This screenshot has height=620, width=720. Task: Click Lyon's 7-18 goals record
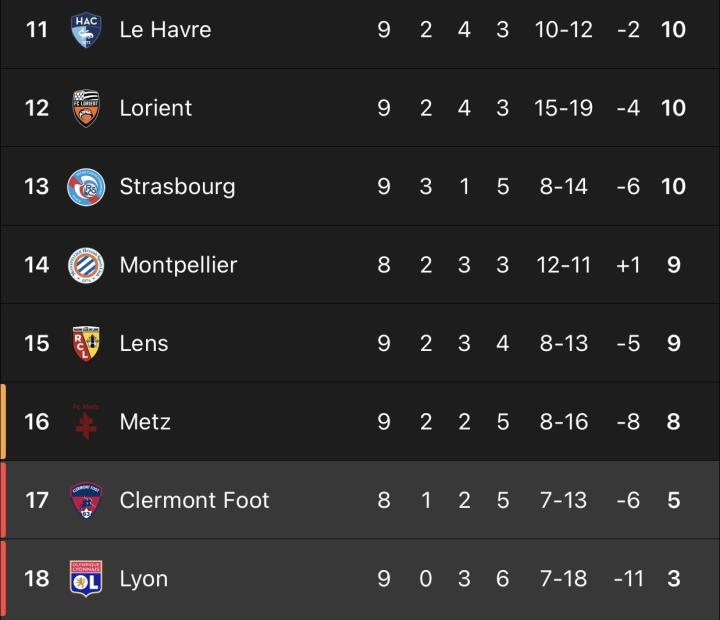click(563, 578)
